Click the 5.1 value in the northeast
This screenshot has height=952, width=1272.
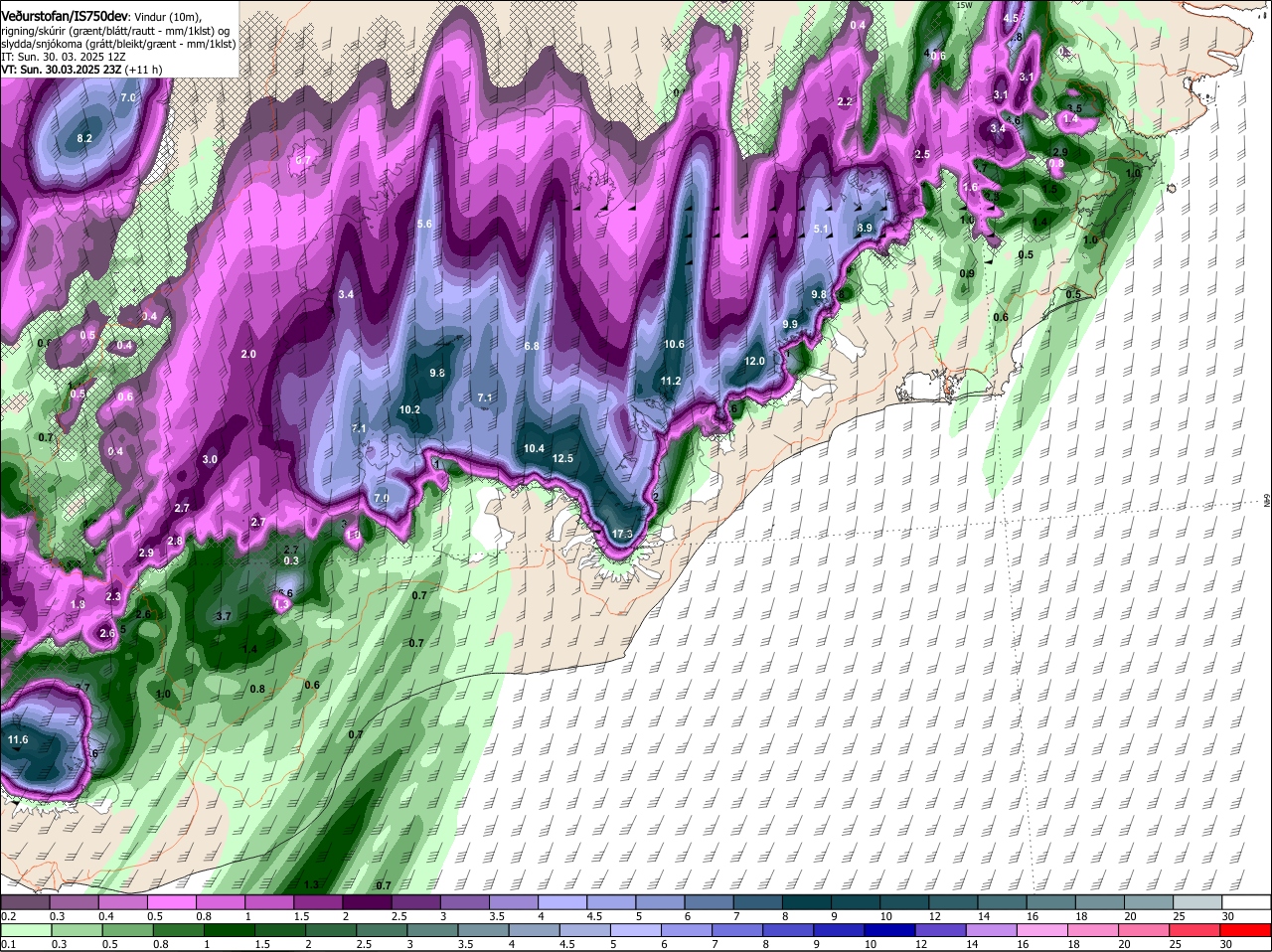(821, 229)
